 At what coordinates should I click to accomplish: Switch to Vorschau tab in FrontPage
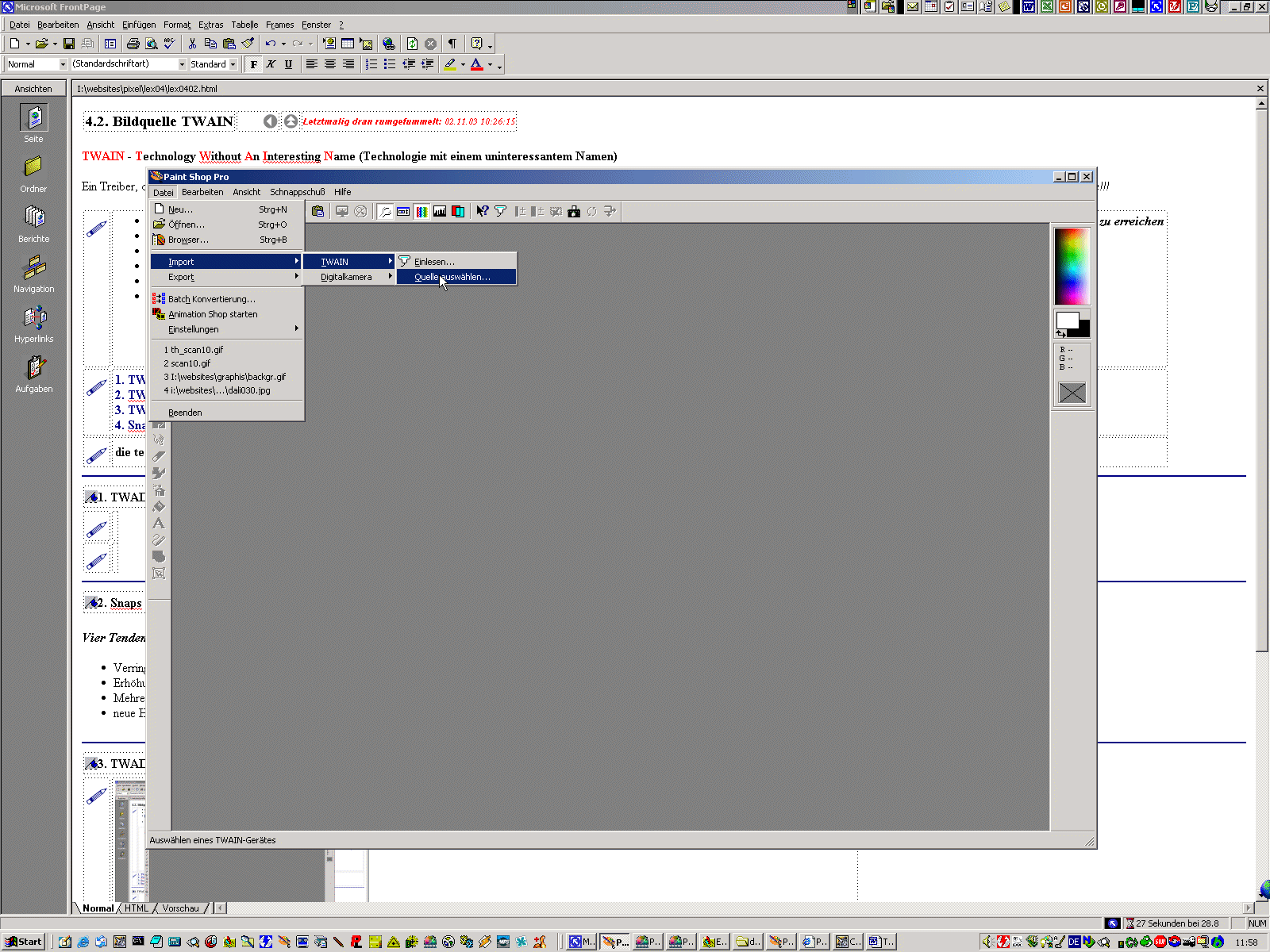[x=181, y=908]
